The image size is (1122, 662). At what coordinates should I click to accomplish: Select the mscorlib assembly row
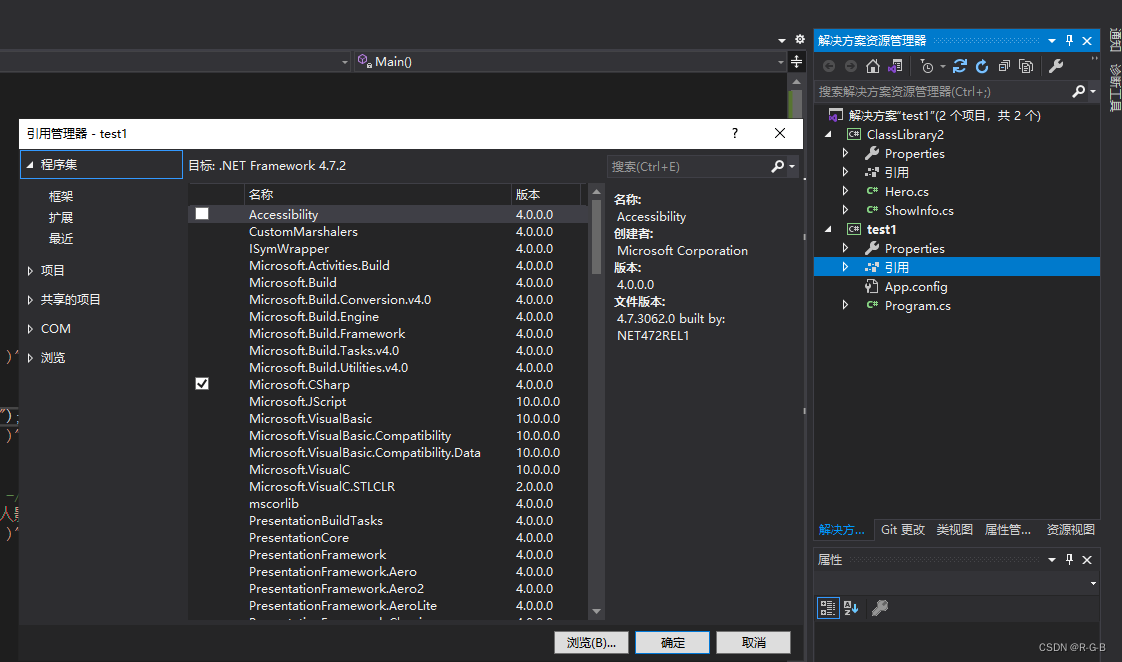pyautogui.click(x=388, y=504)
